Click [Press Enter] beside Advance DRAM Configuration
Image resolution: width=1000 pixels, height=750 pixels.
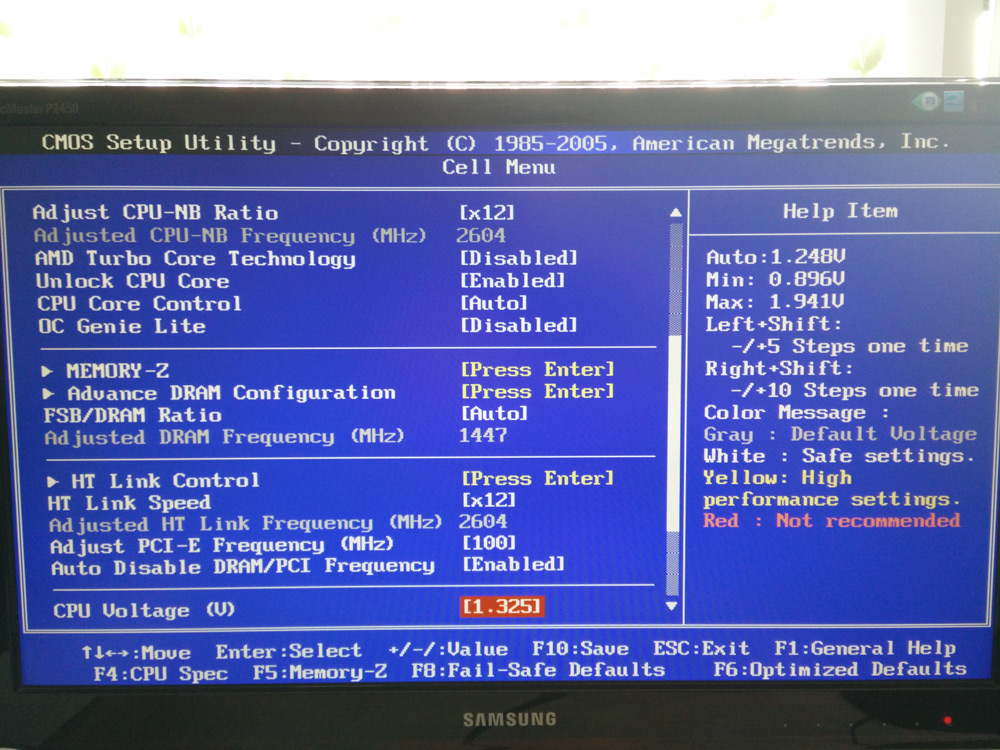pyautogui.click(x=538, y=391)
